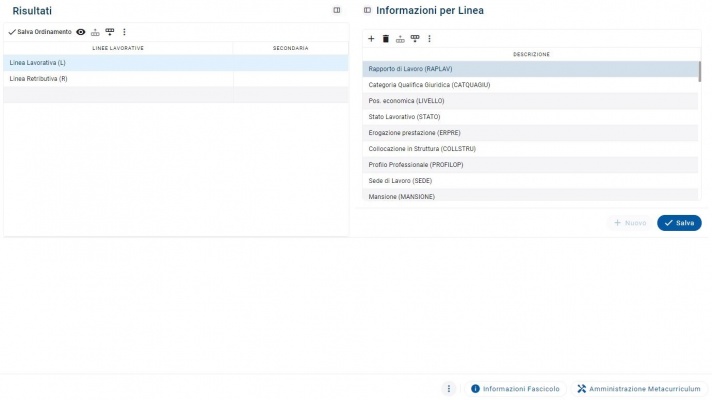Select Sede di Lavoro (SEDE) row
Viewport: 712px width, 400px height.
[x=530, y=180]
